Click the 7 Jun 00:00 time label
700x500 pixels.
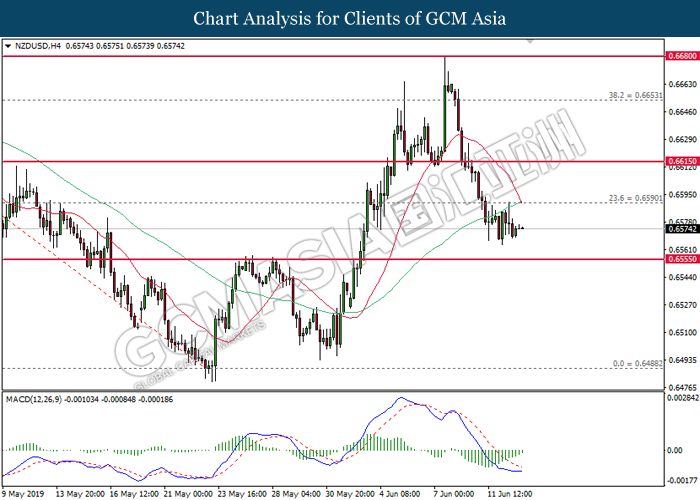[454, 494]
